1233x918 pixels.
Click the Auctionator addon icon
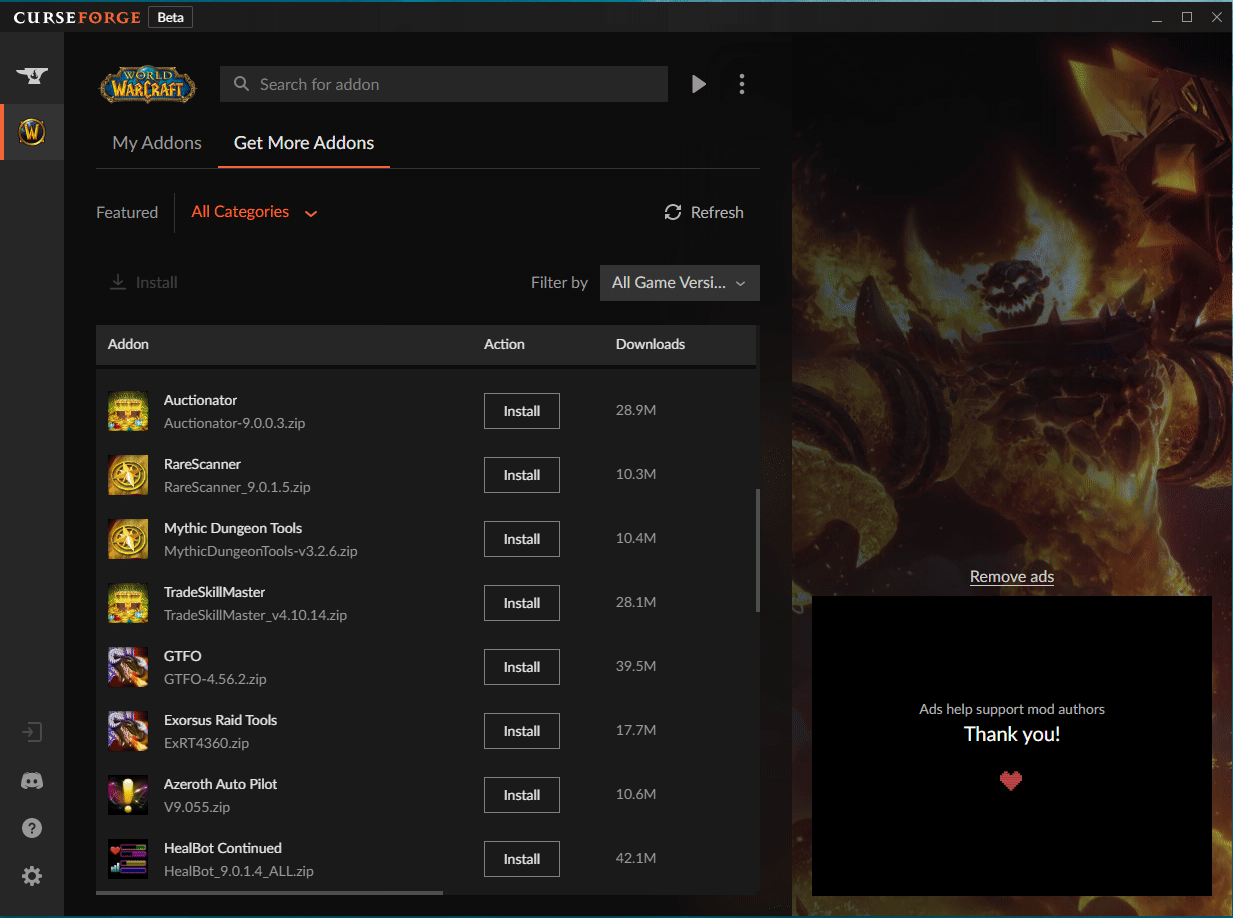(128, 411)
